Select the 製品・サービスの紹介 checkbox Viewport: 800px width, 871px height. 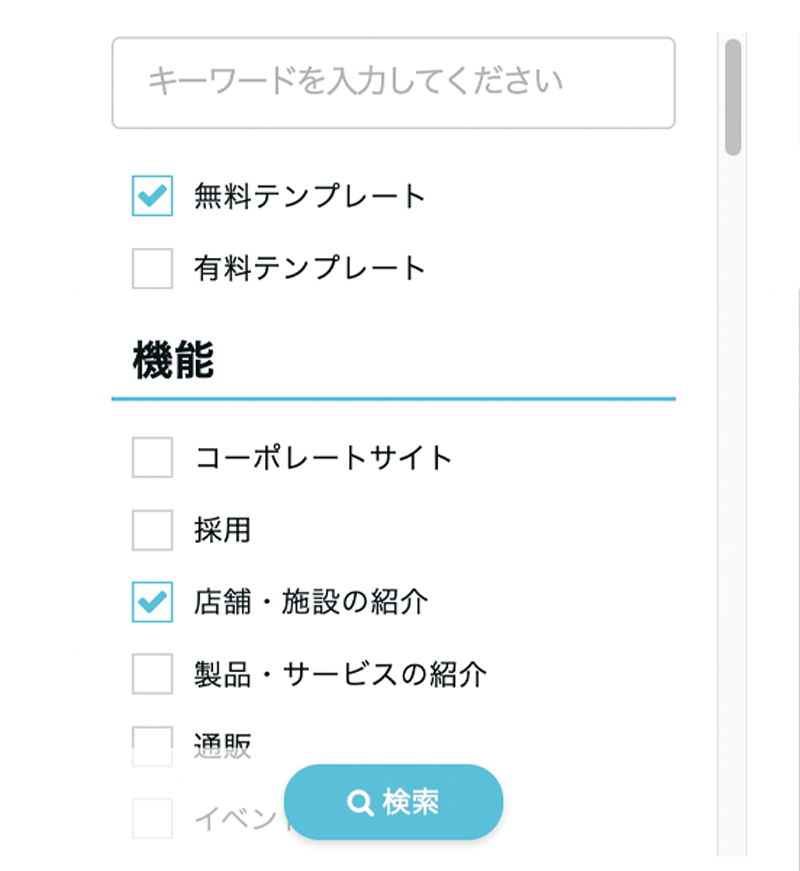152,673
